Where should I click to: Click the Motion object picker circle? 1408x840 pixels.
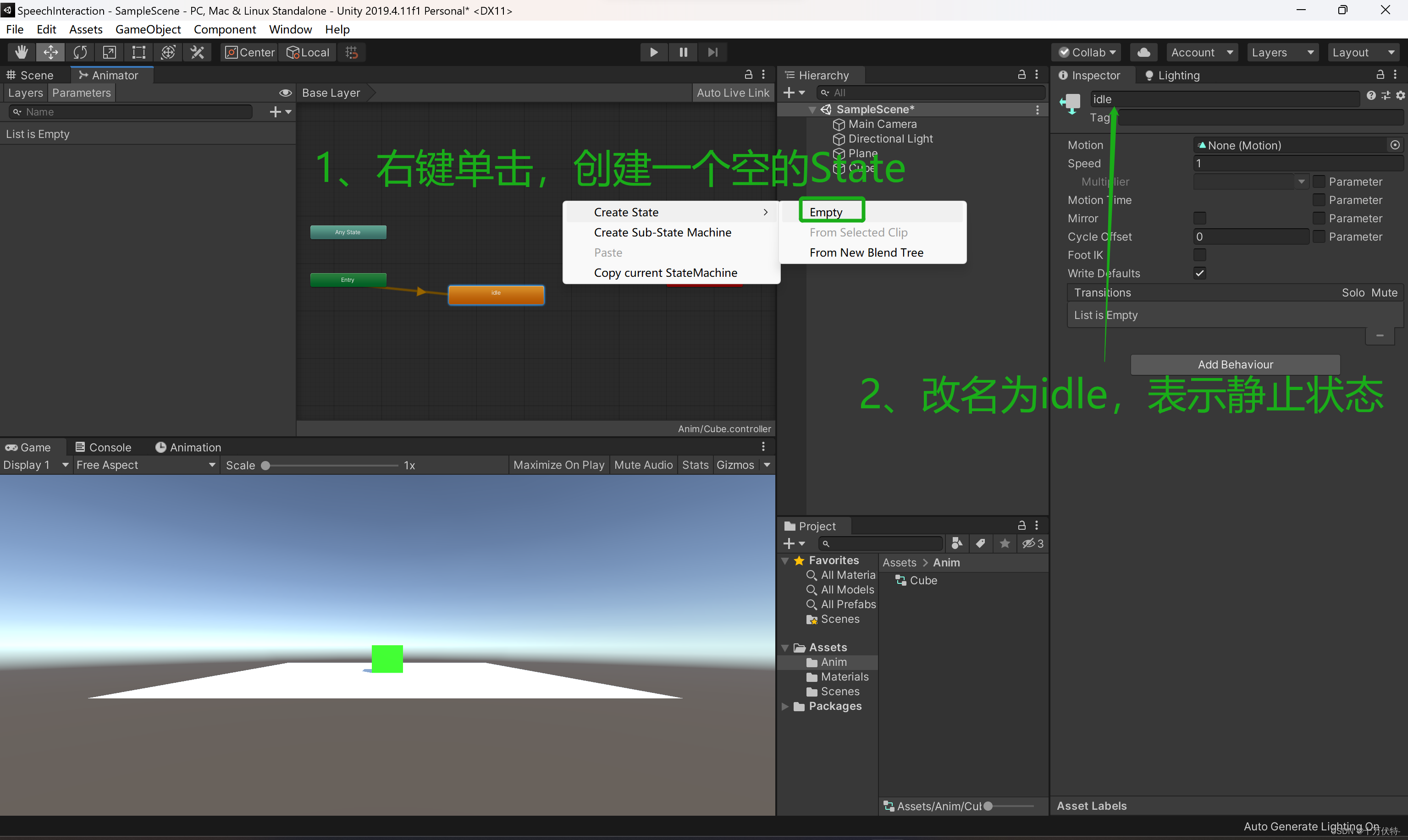pos(1395,145)
